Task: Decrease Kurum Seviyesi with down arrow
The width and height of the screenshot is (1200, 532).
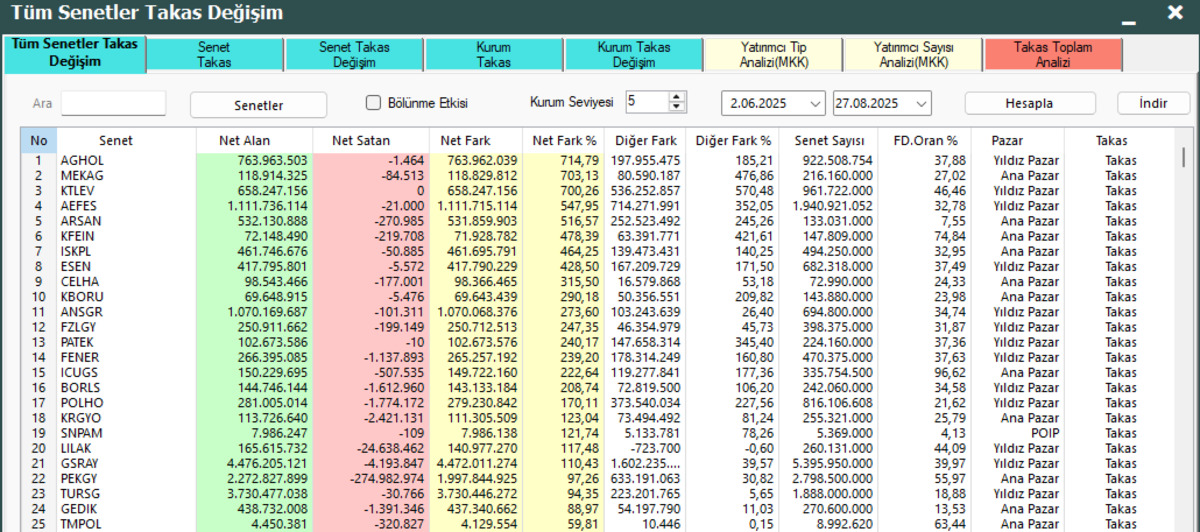Action: point(677,107)
